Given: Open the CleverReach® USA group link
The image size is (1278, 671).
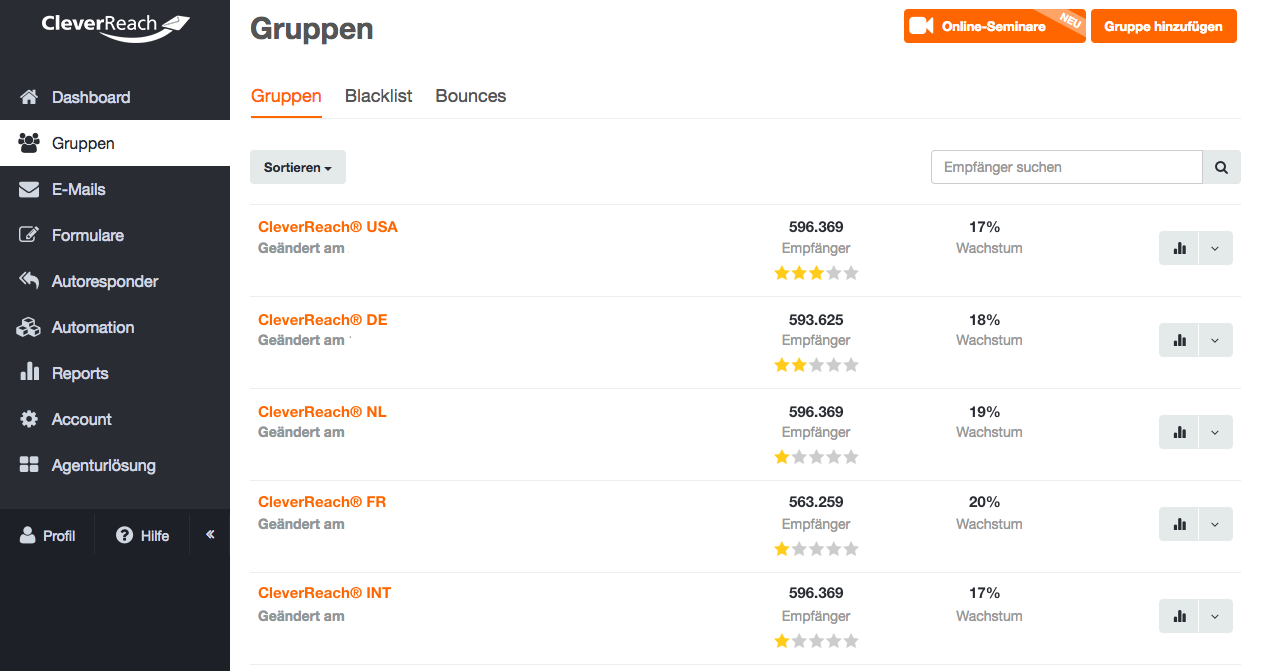Looking at the screenshot, I should click(x=328, y=227).
